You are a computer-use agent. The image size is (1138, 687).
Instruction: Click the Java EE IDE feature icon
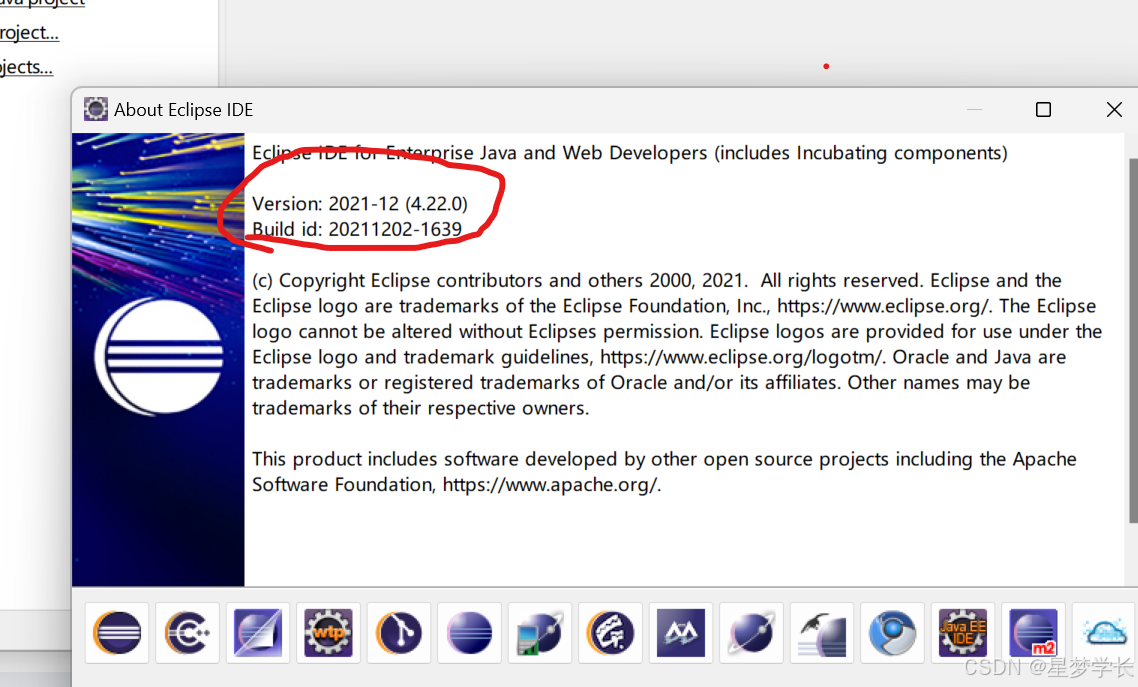pos(962,633)
